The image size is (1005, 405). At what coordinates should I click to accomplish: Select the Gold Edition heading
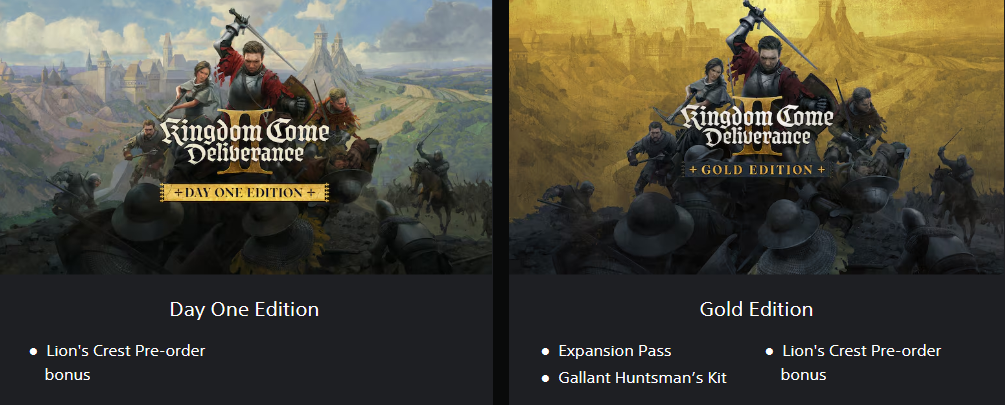(756, 310)
